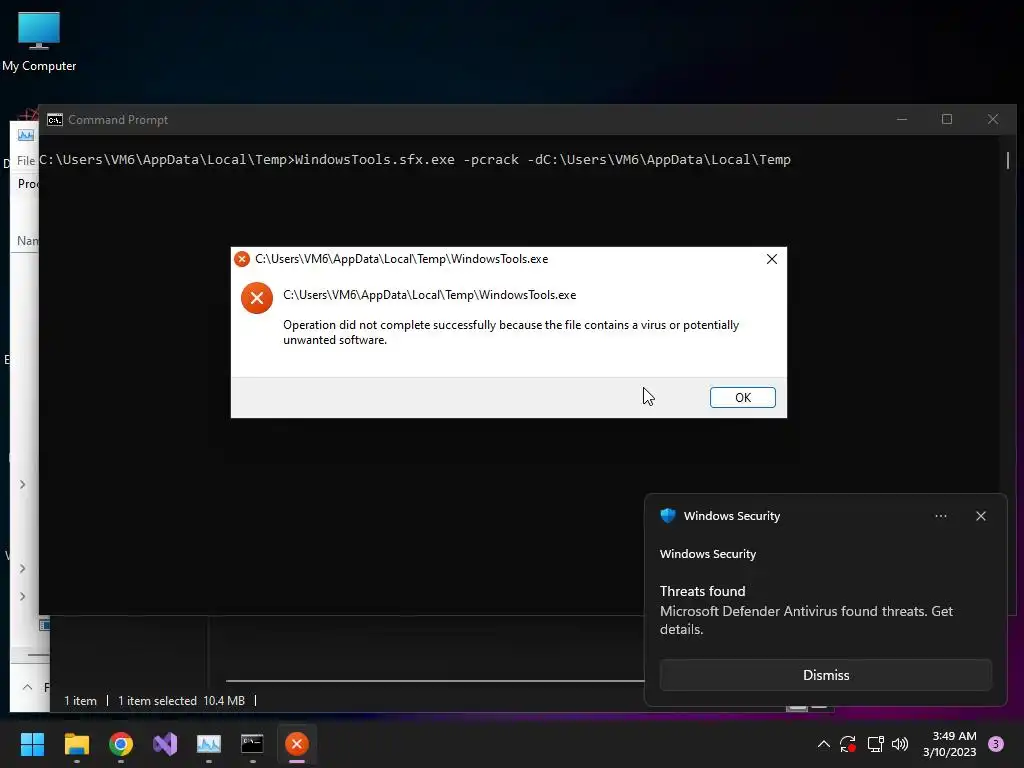The width and height of the screenshot is (1024, 768).
Task: Close the Windows Security toast notification
Action: [980, 516]
